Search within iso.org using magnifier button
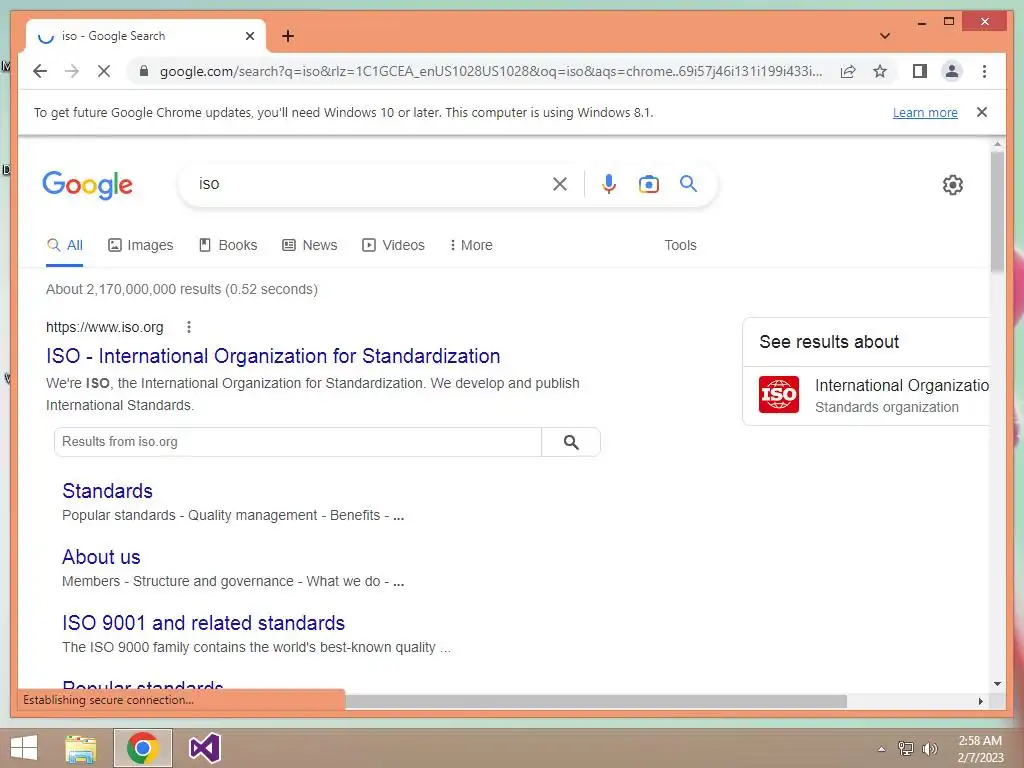 tap(571, 442)
